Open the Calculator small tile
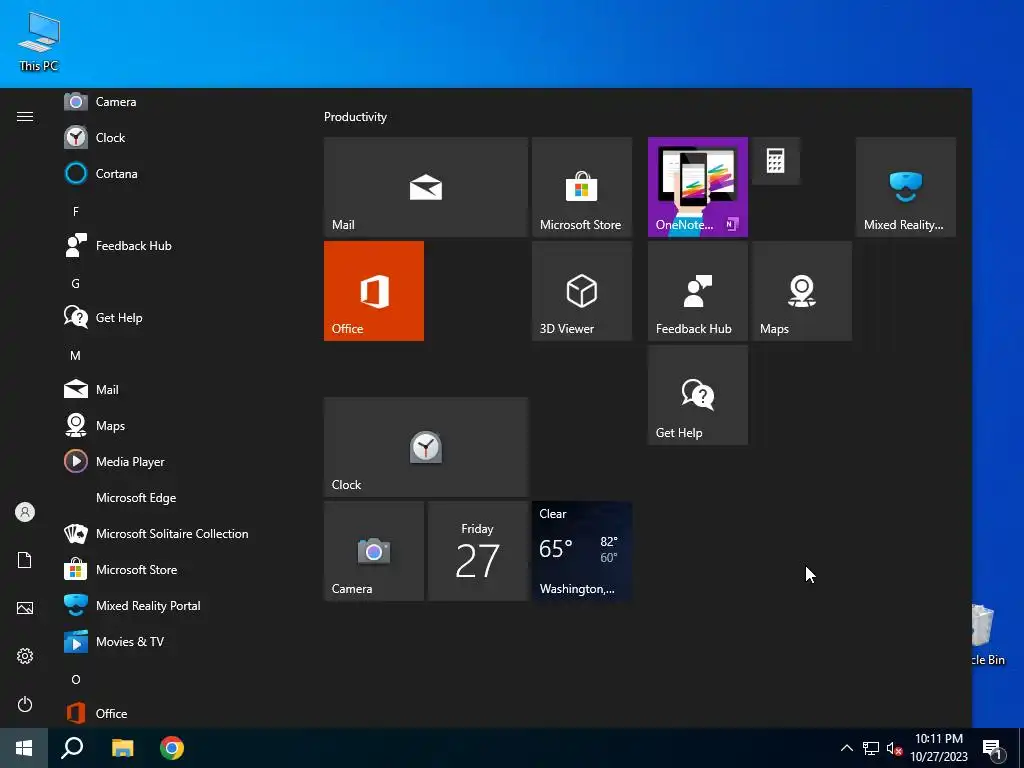 (x=775, y=161)
